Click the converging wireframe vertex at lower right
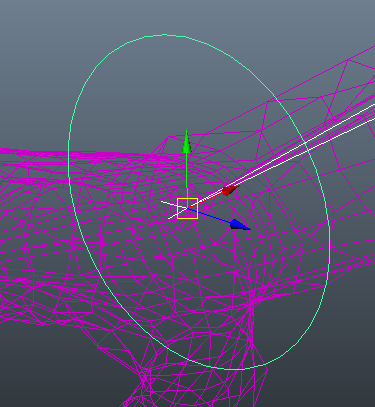 251,303
